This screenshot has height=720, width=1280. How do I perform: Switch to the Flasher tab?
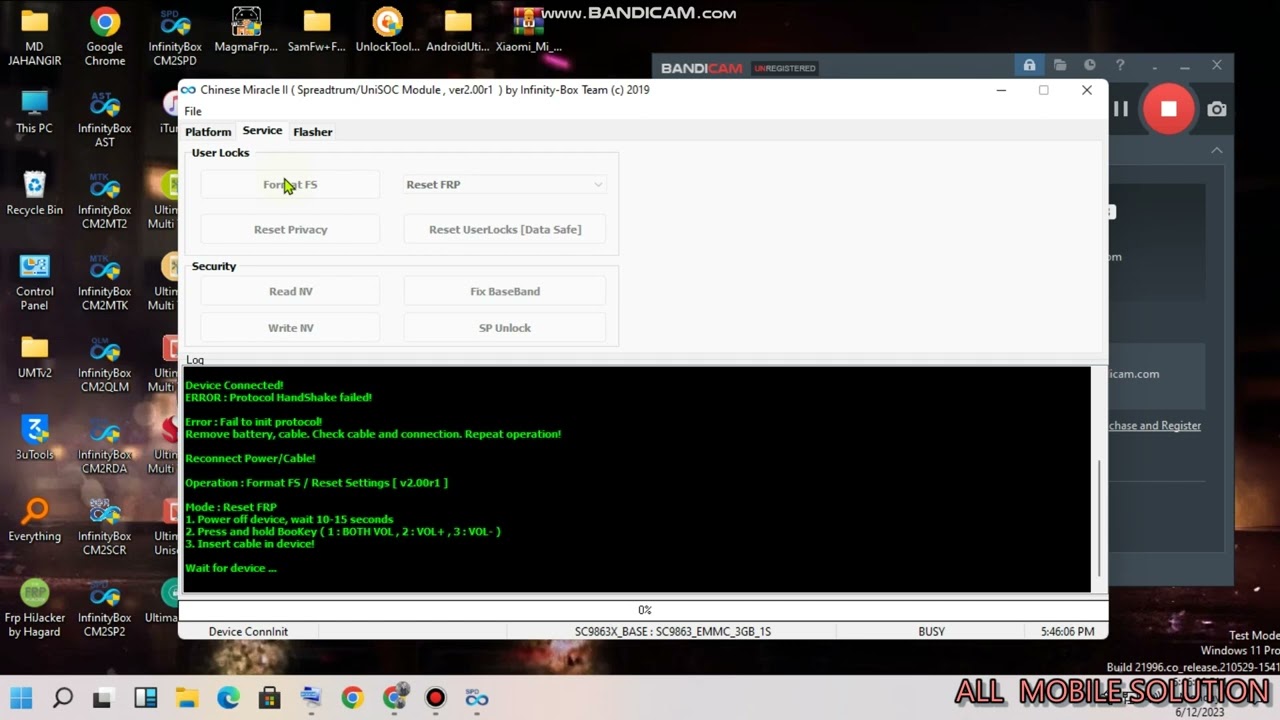pos(313,132)
